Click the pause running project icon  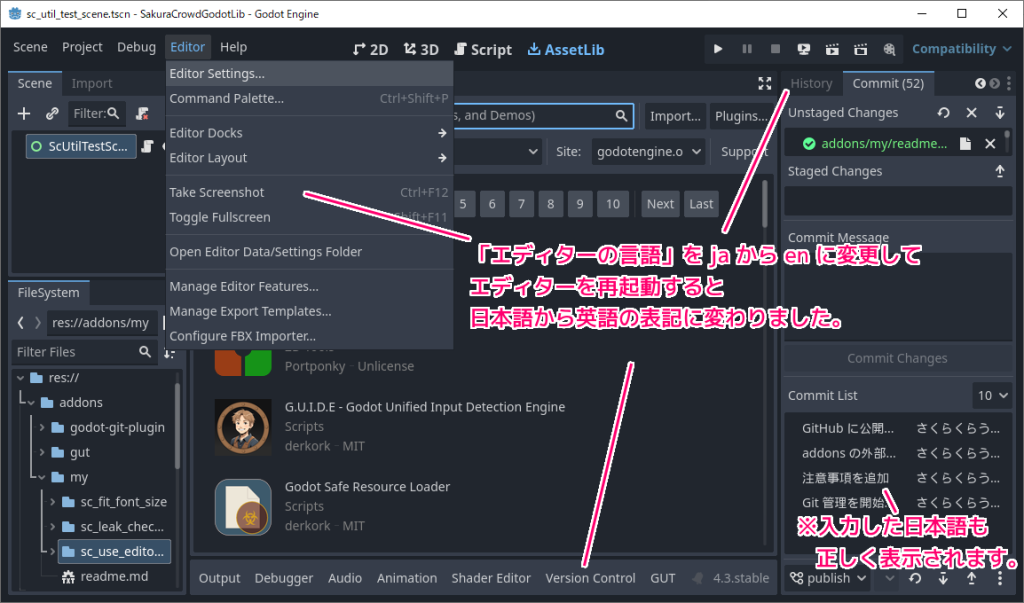click(746, 49)
